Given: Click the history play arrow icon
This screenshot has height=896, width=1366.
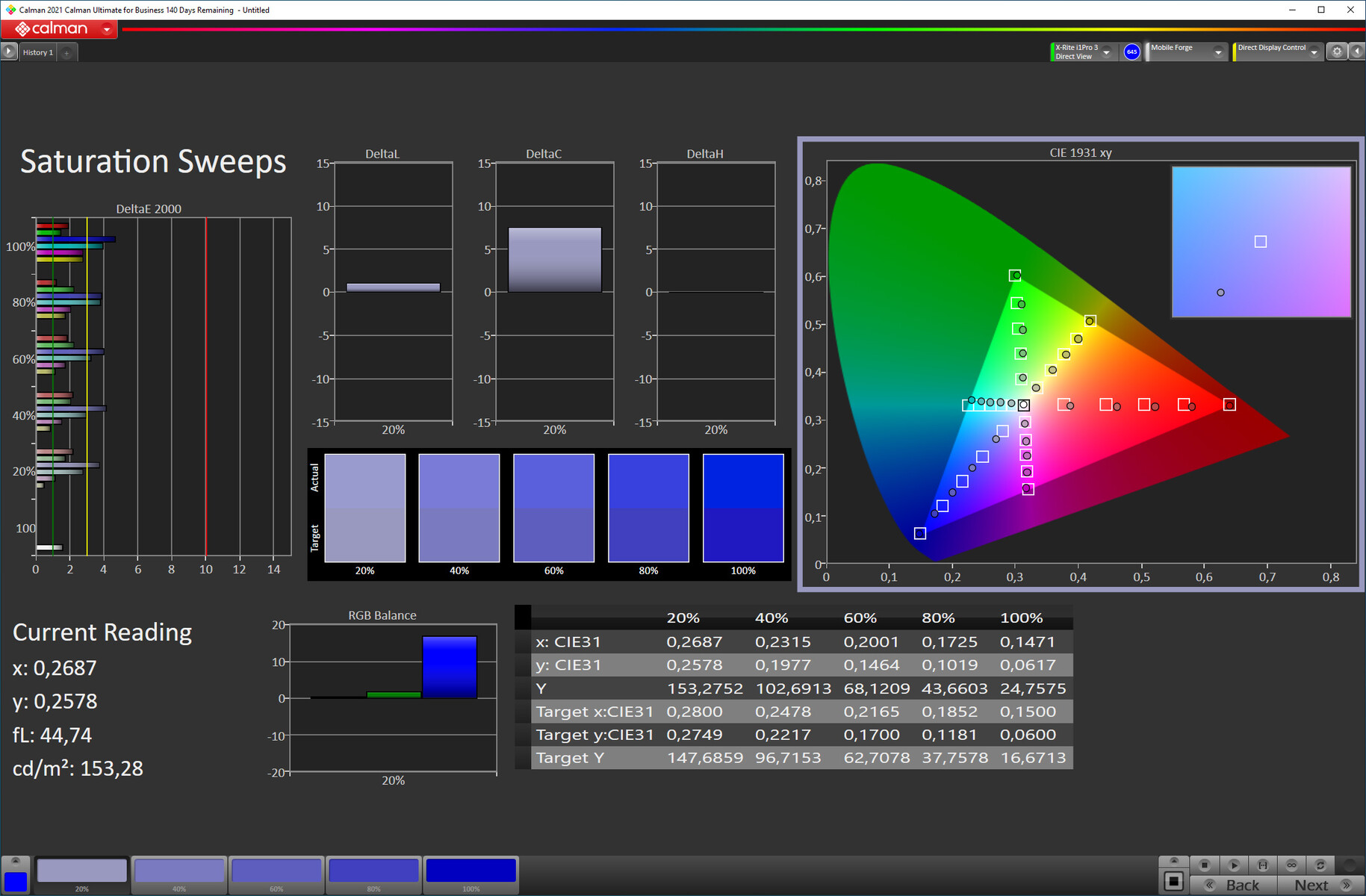Looking at the screenshot, I should pos(9,52).
